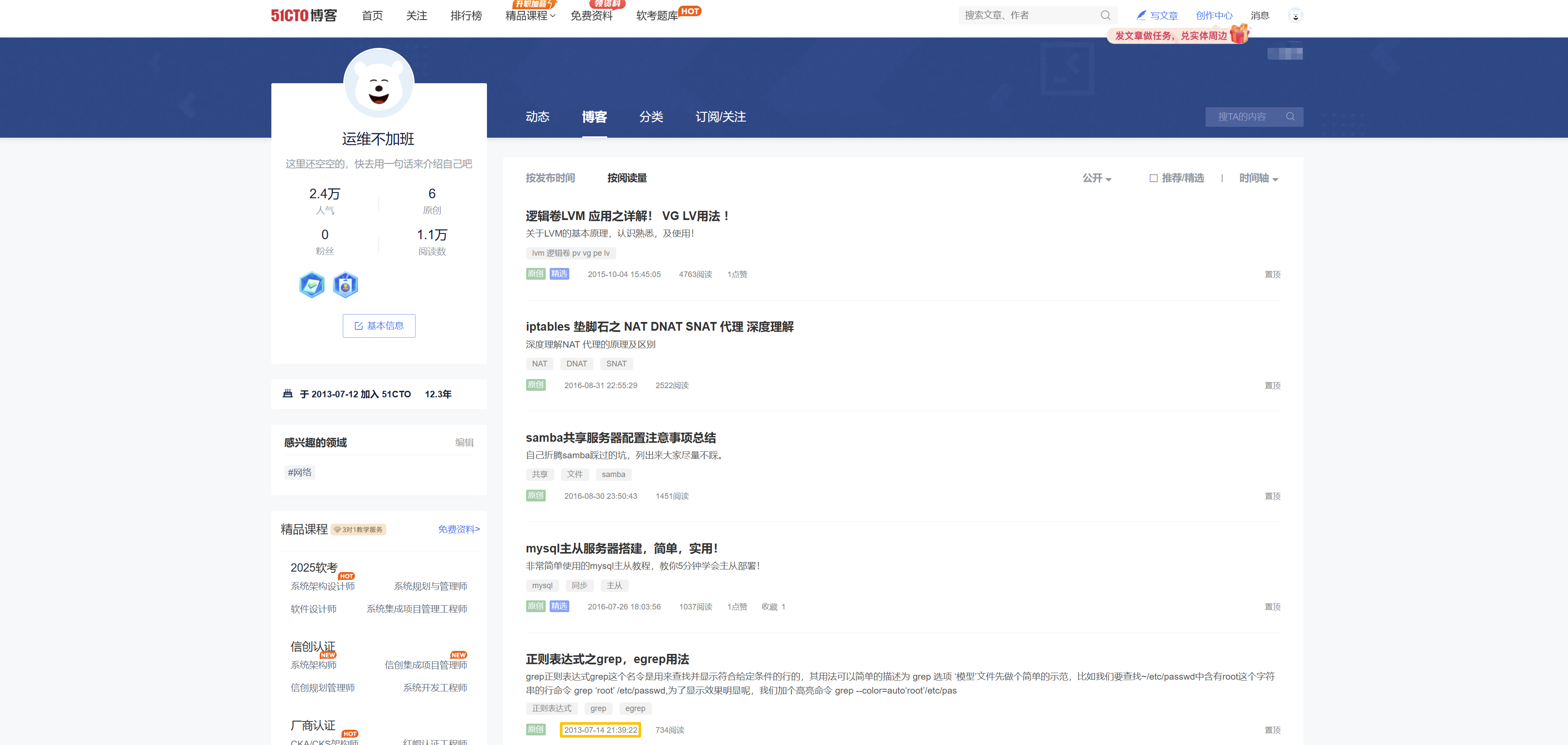Select the 按阅读量 sorting option
Image resolution: width=1568 pixels, height=745 pixels.
tap(626, 178)
